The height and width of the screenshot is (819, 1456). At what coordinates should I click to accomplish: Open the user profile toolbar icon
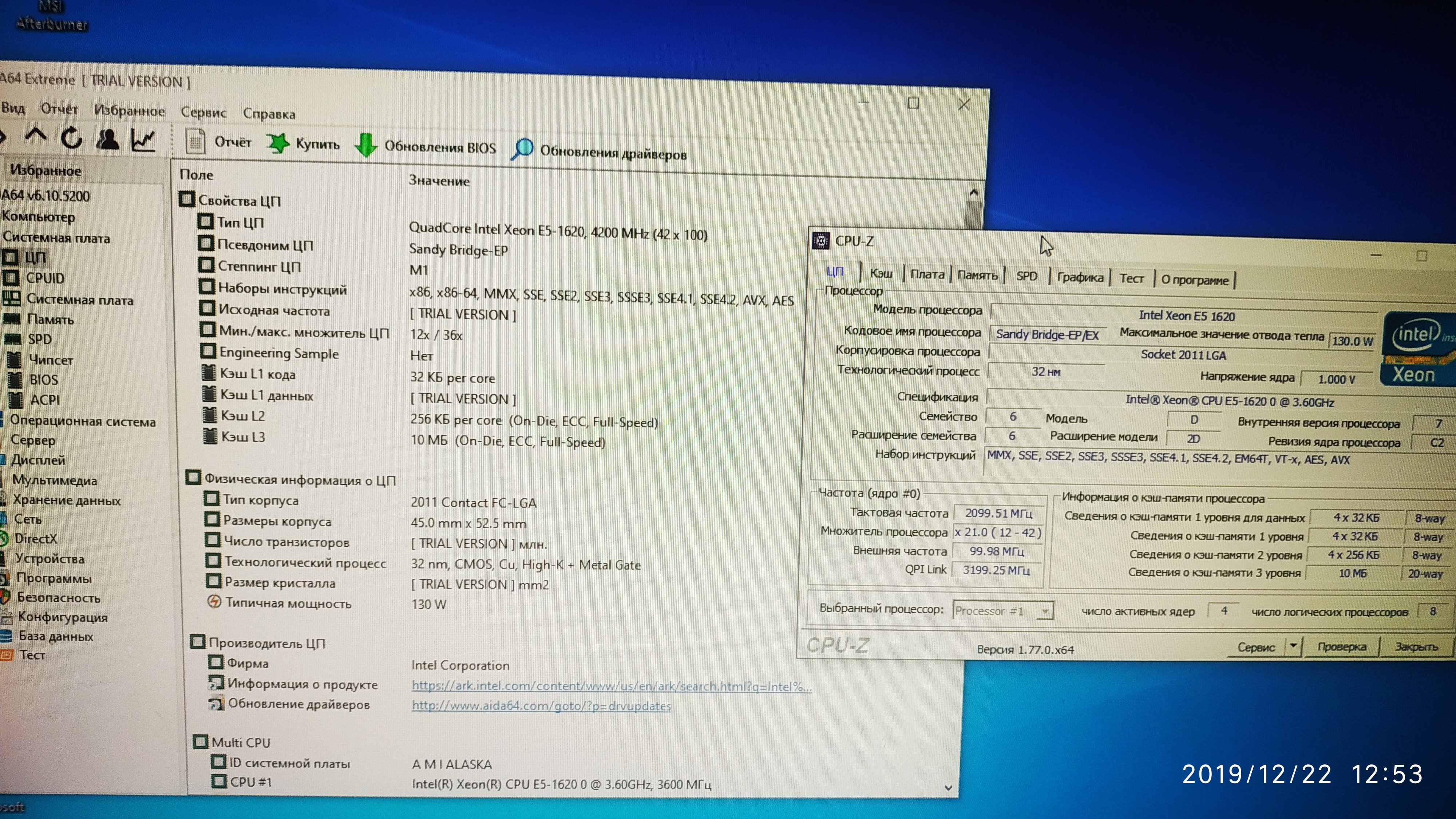coord(107,139)
